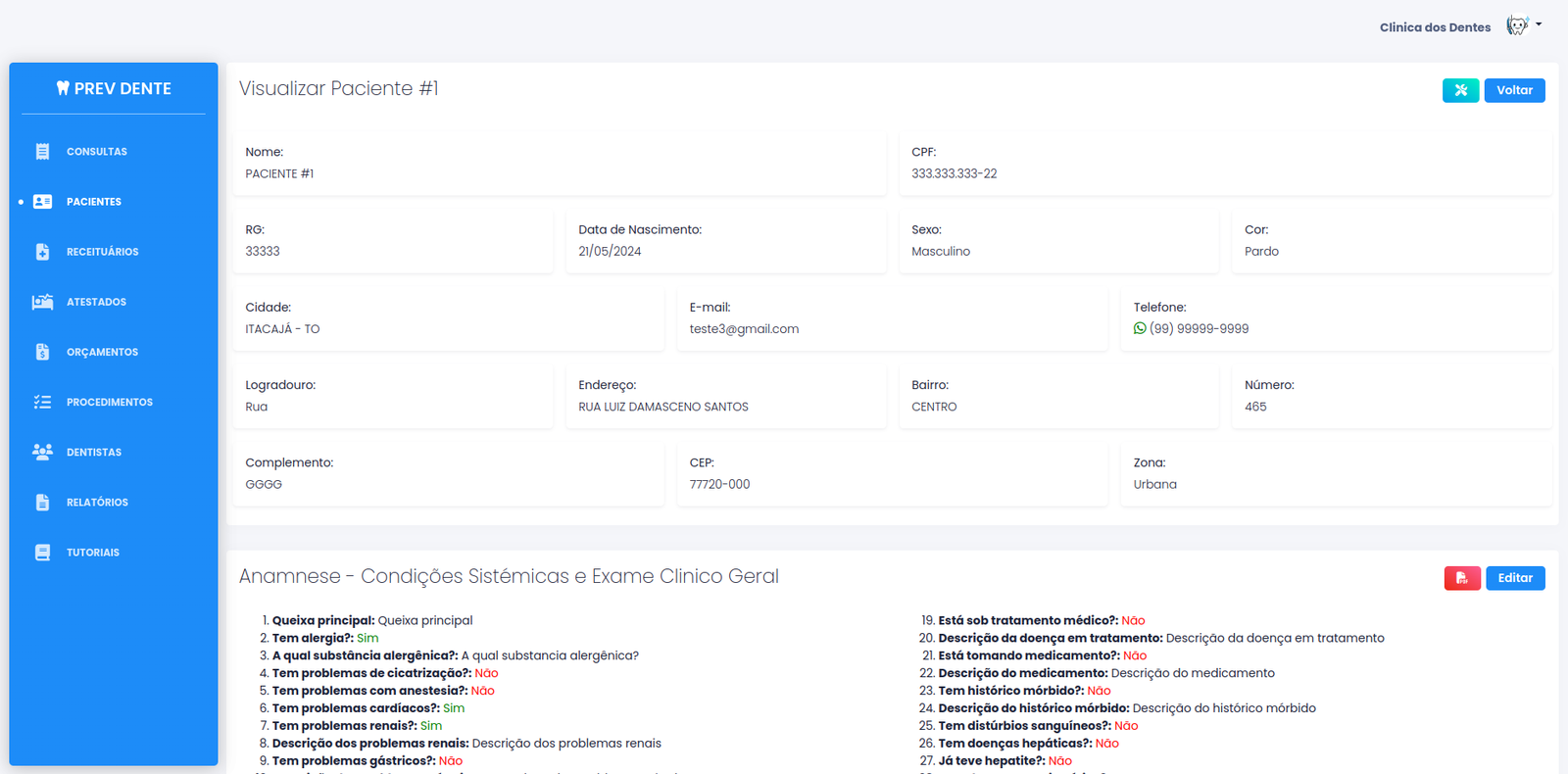This screenshot has width=1568, height=774.
Task: Click the WhatsApp icon beside the phone number
Action: [x=1140, y=329]
